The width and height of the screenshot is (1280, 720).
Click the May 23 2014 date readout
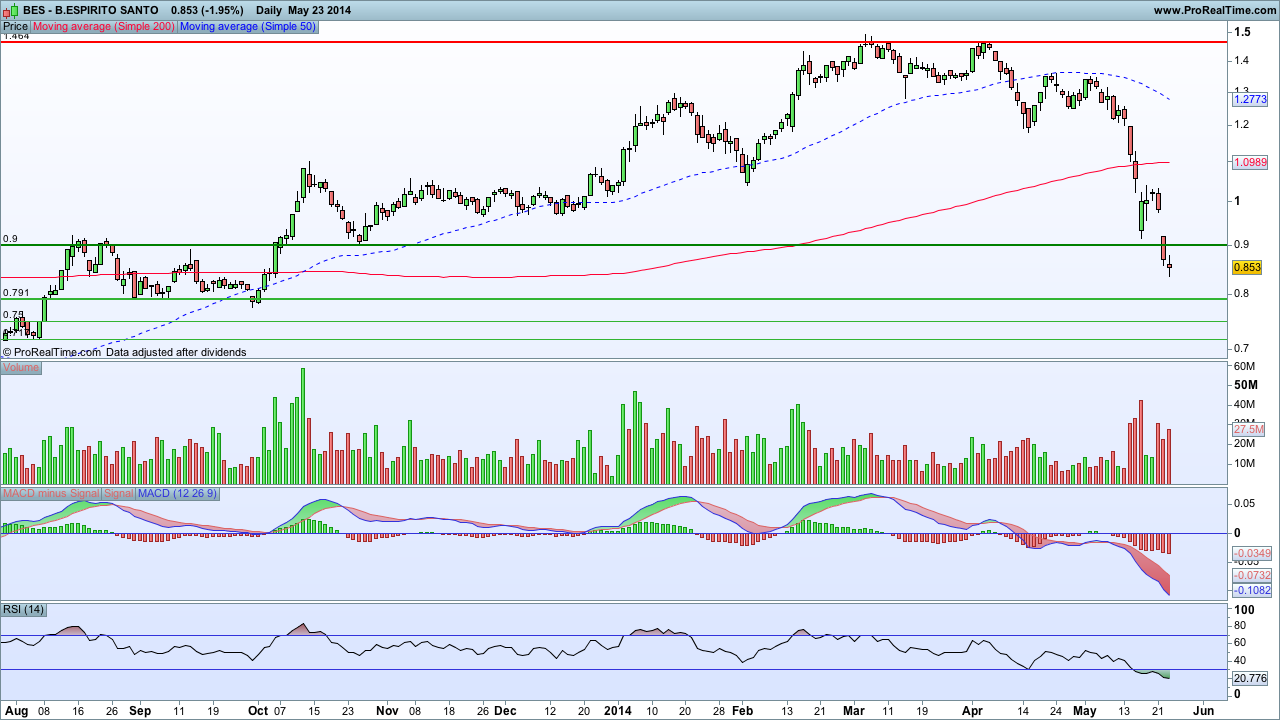click(319, 10)
